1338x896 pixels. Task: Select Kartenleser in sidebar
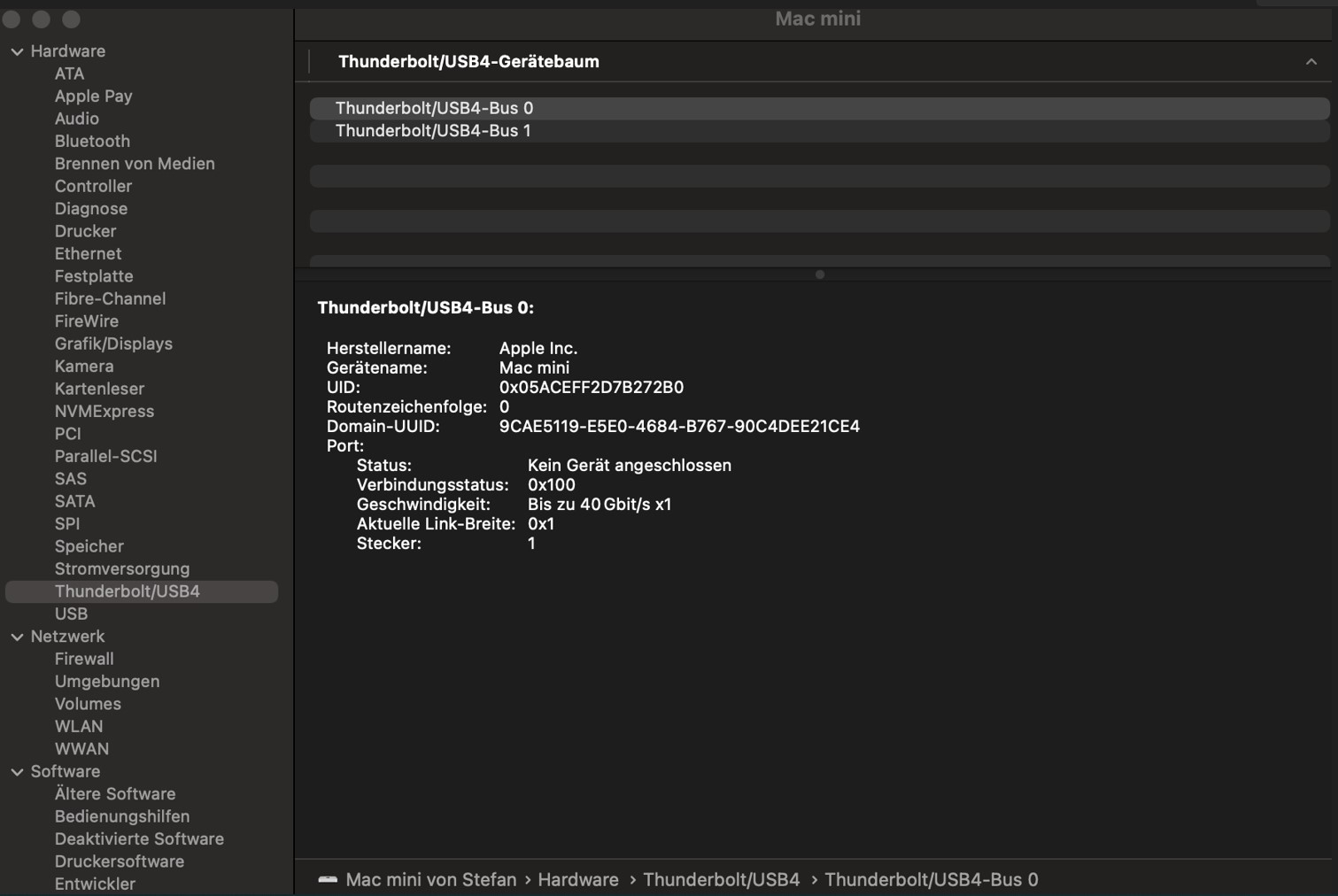click(x=99, y=389)
